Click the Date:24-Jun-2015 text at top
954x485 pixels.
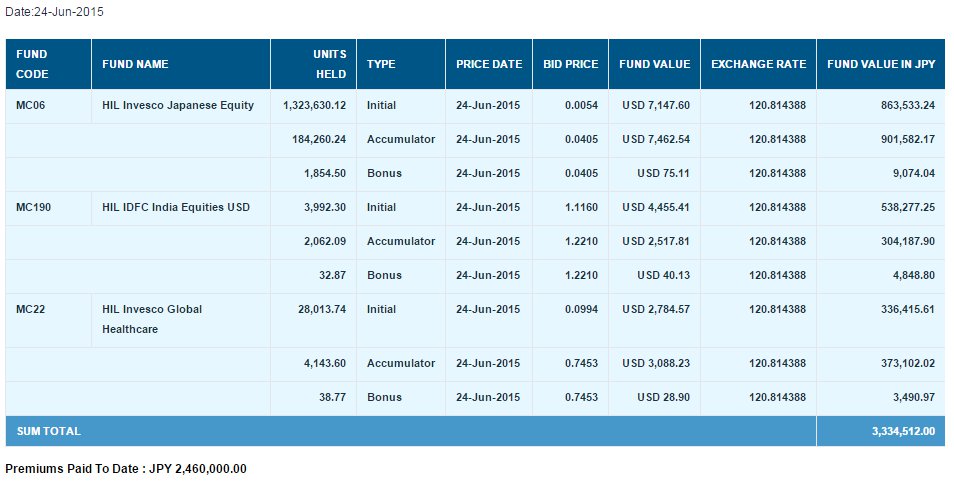click(54, 12)
